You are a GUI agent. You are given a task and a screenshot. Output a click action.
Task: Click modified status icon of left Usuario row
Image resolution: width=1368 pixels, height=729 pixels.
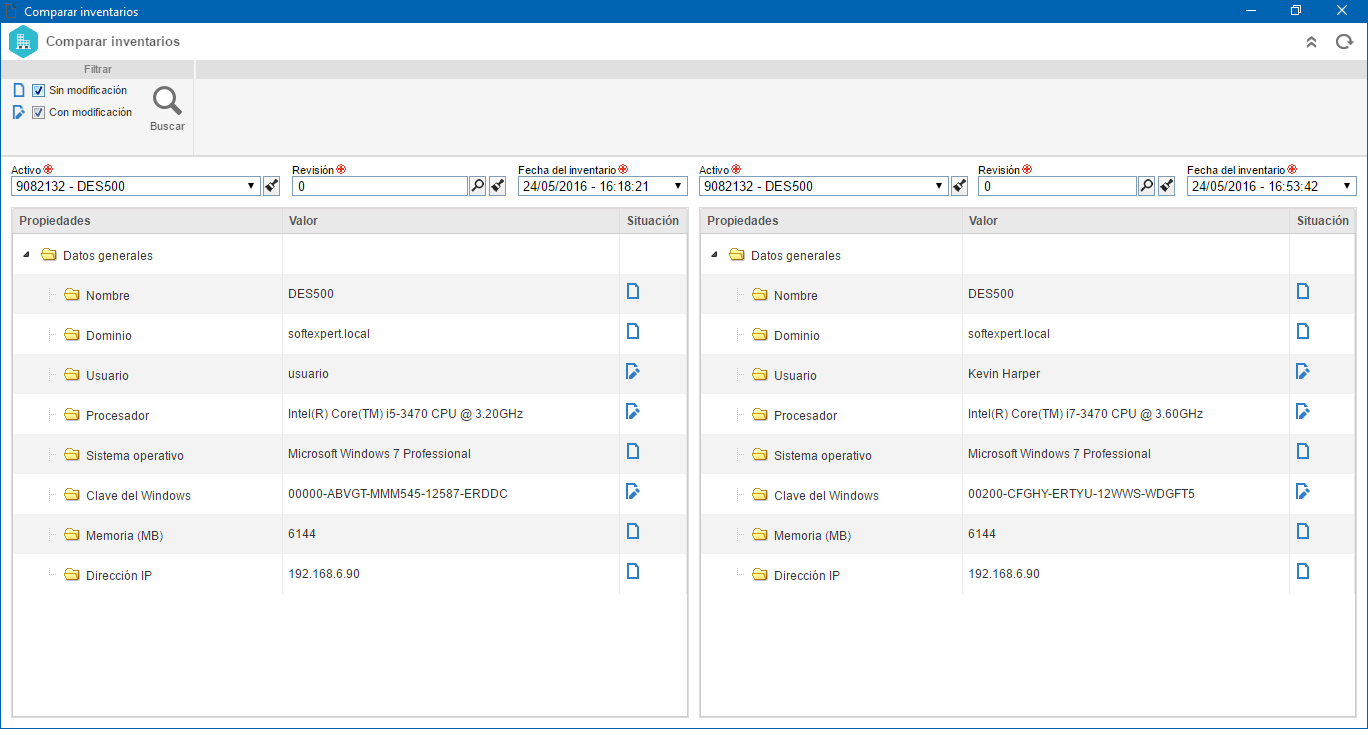tap(632, 372)
